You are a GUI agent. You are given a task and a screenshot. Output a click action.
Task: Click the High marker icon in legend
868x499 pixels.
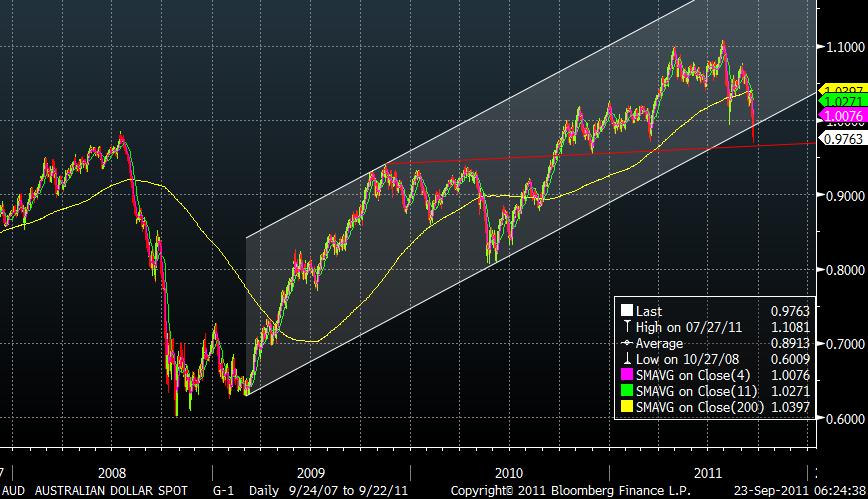(627, 328)
